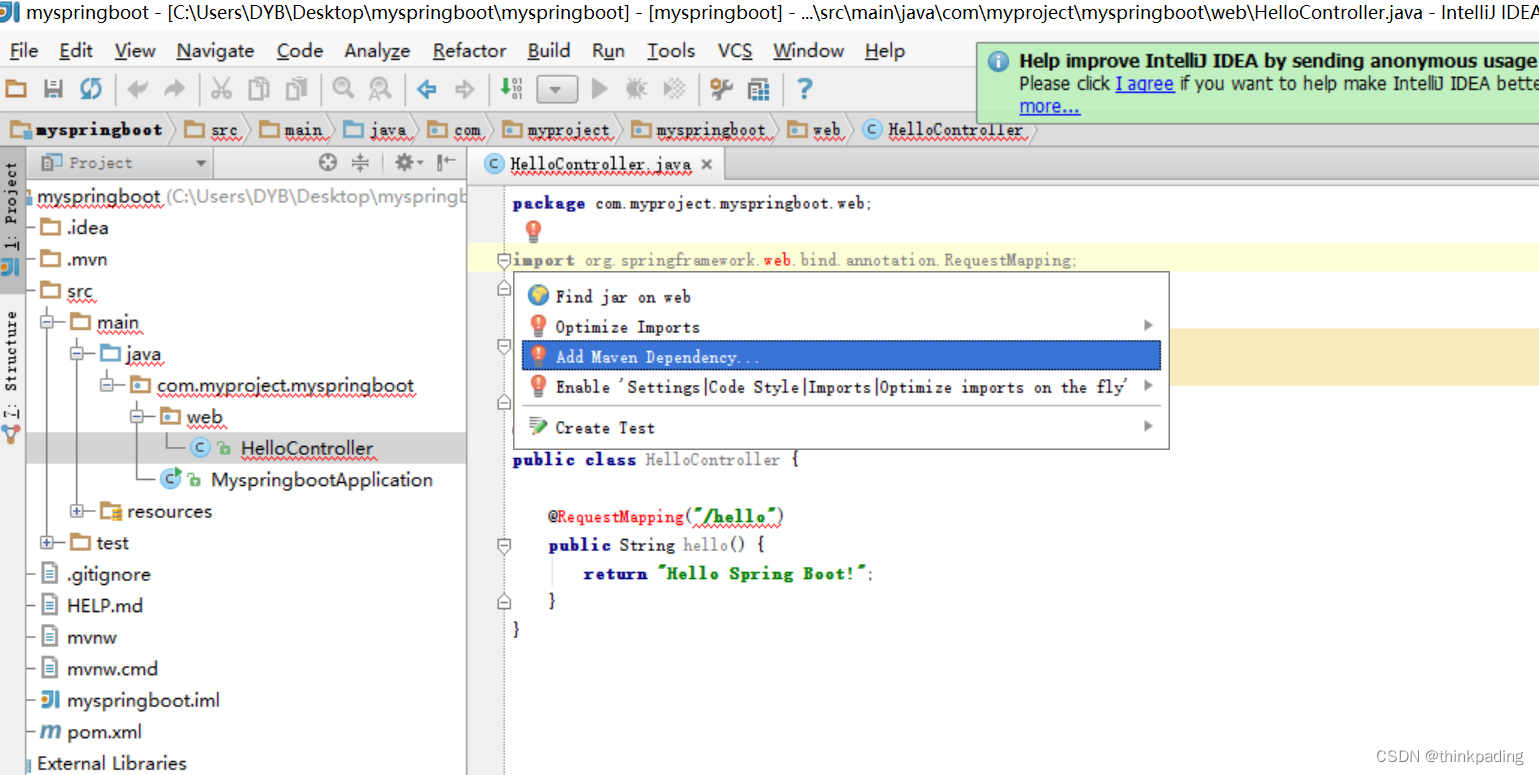Click the Help question mark icon
This screenshot has height=775, width=1539.
tap(804, 90)
